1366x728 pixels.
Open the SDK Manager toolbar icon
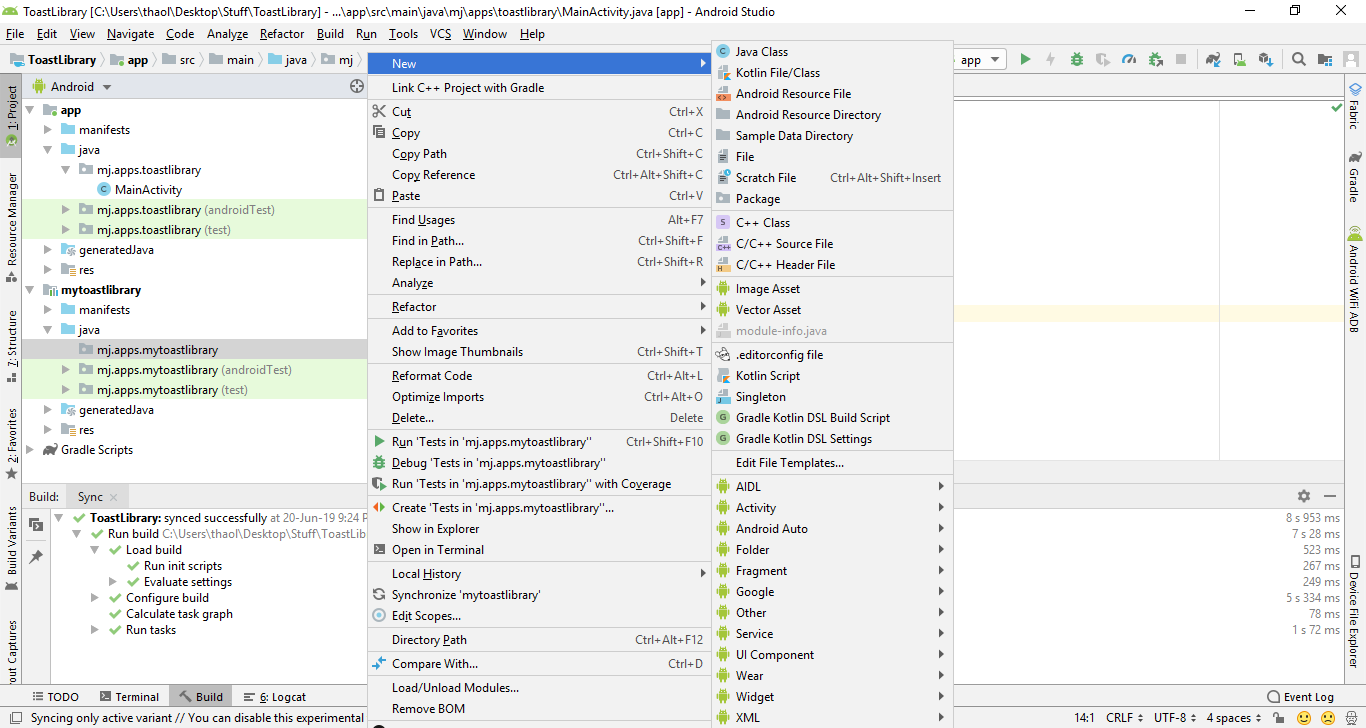[1265, 60]
